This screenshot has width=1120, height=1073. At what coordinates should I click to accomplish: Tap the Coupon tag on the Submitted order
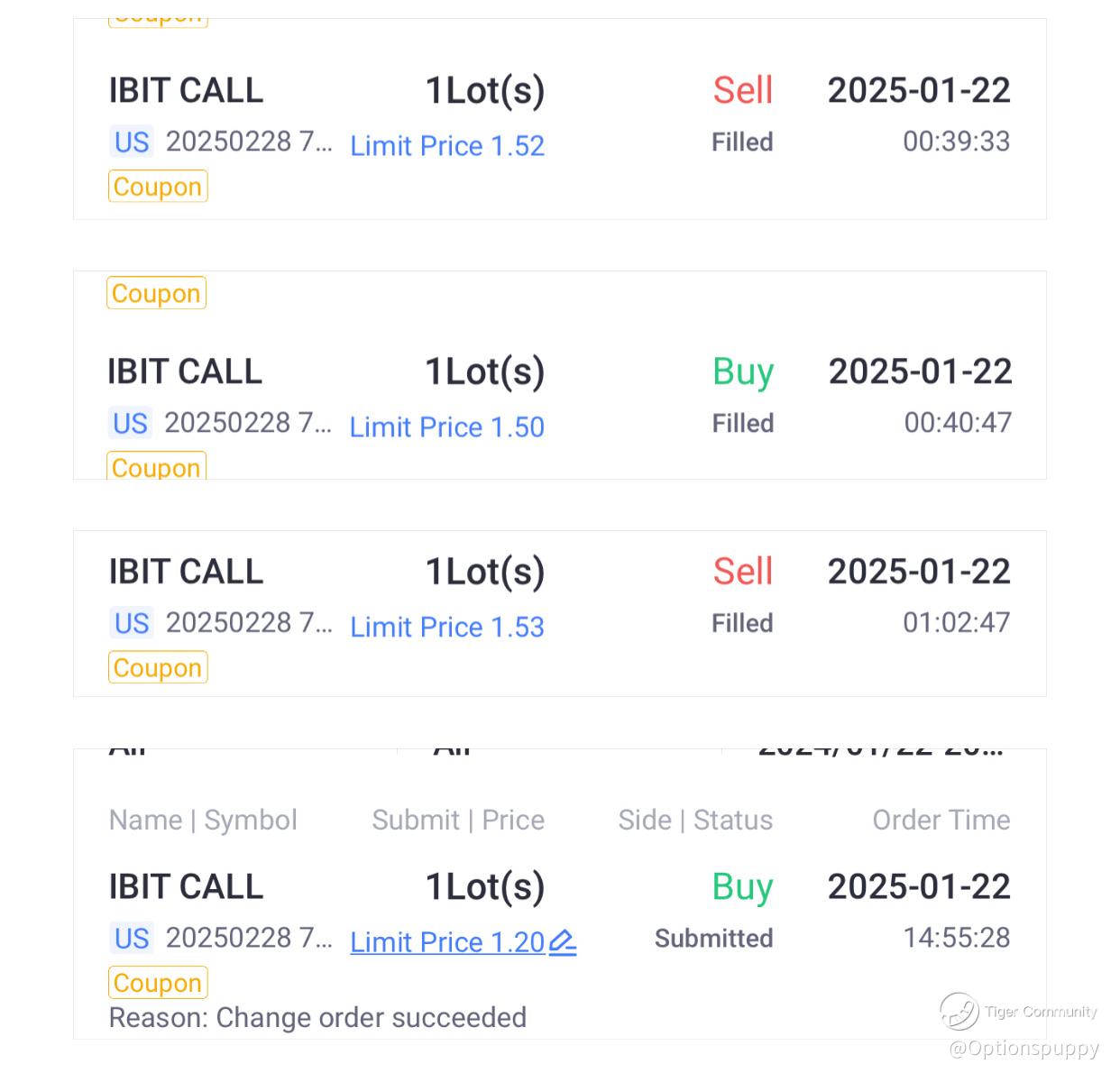[158, 983]
